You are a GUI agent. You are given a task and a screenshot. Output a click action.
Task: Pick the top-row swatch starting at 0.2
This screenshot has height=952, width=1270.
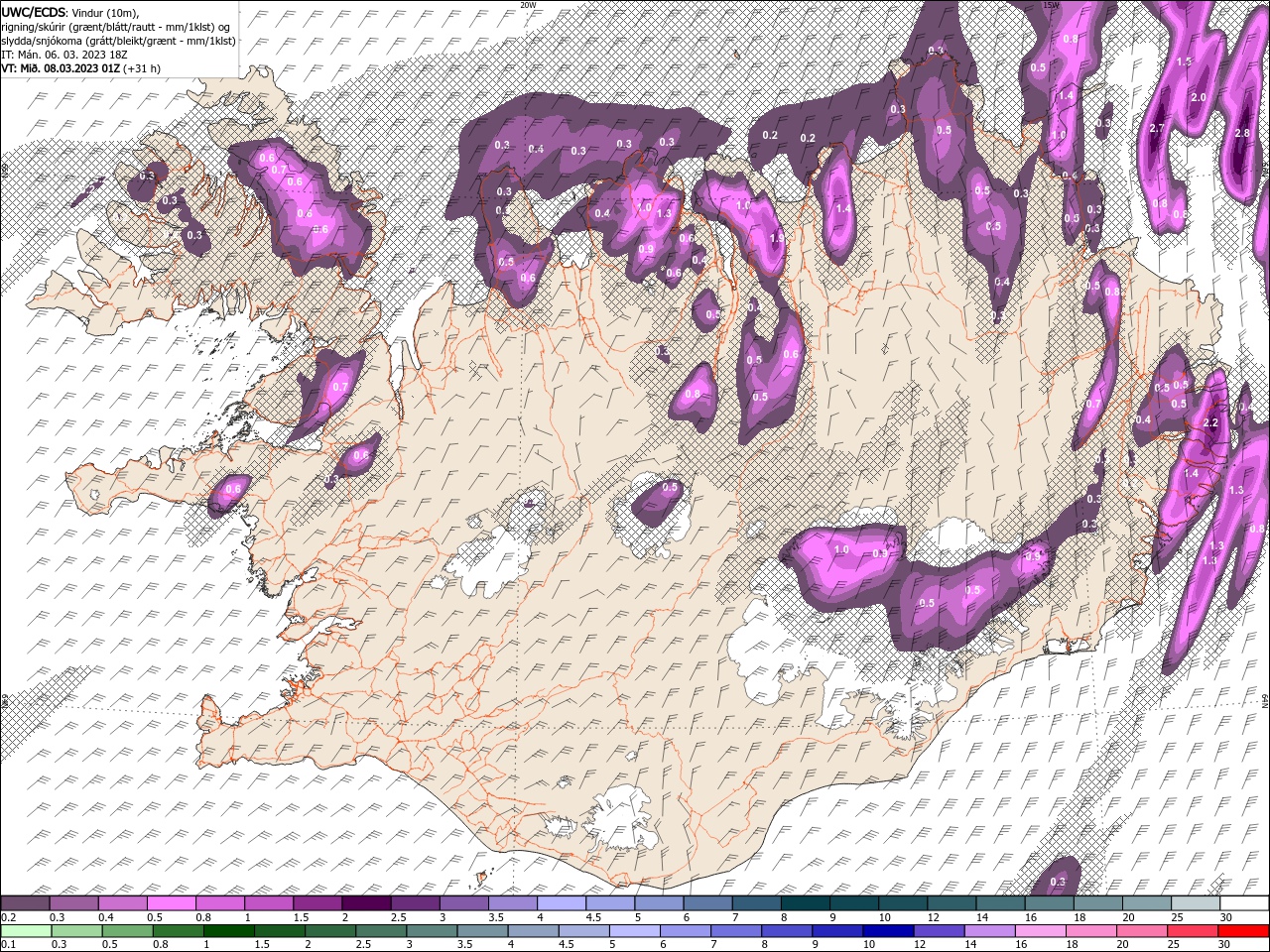(x=25, y=903)
